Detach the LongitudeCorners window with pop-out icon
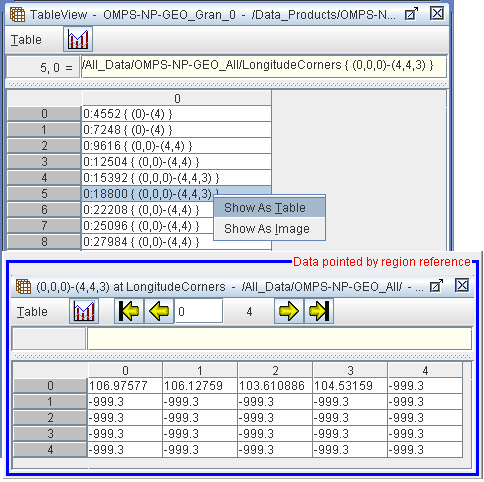Image resolution: width=484 pixels, height=482 pixels. click(436, 286)
